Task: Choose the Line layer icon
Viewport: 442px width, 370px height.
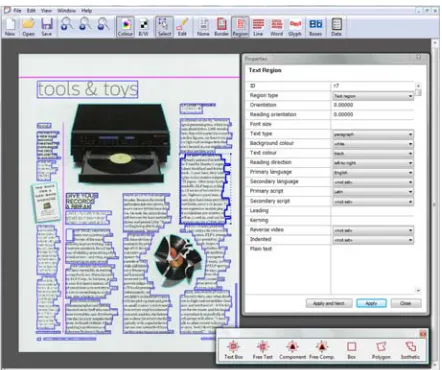Action: tap(258, 27)
